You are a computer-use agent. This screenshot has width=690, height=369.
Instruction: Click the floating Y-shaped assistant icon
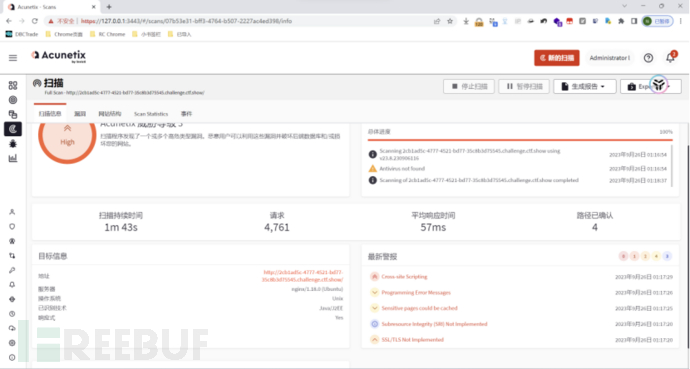[x=659, y=84]
